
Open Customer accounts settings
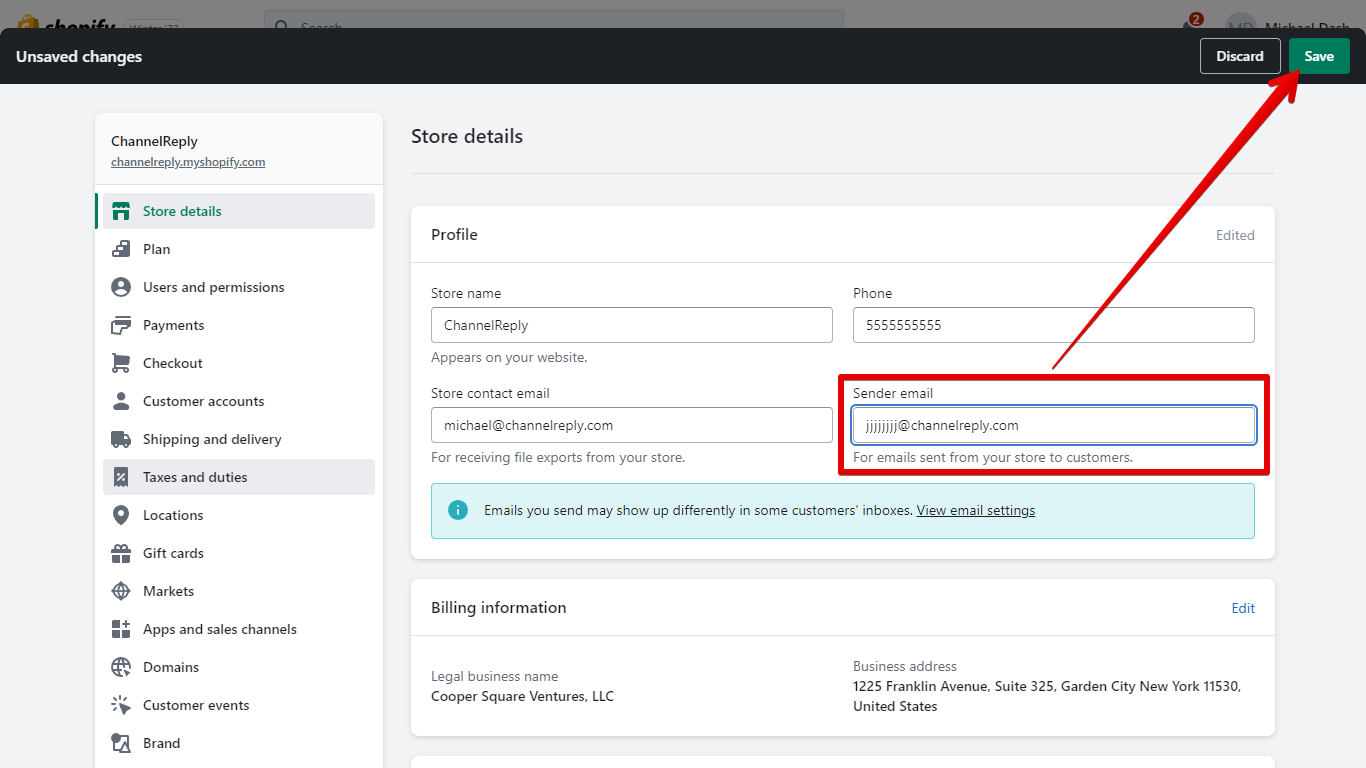tap(239, 401)
